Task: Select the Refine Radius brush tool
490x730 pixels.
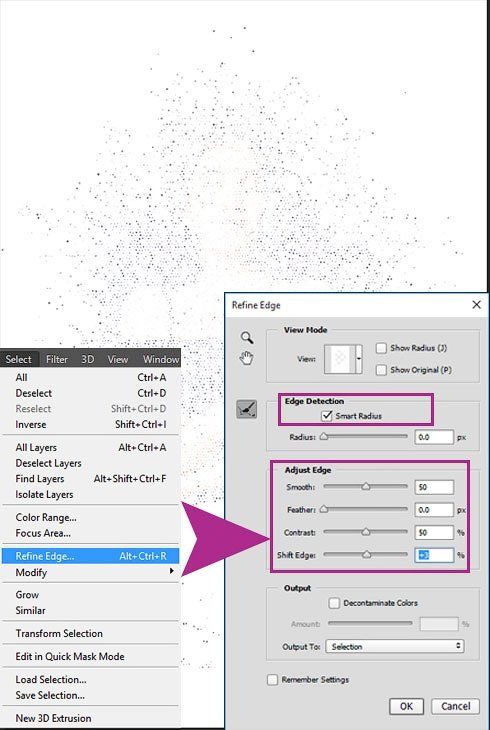Action: [x=246, y=409]
